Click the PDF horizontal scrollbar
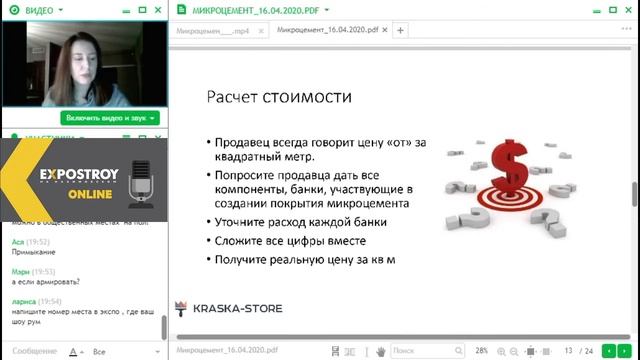Viewport: 640px width, 360px height. (x=404, y=337)
